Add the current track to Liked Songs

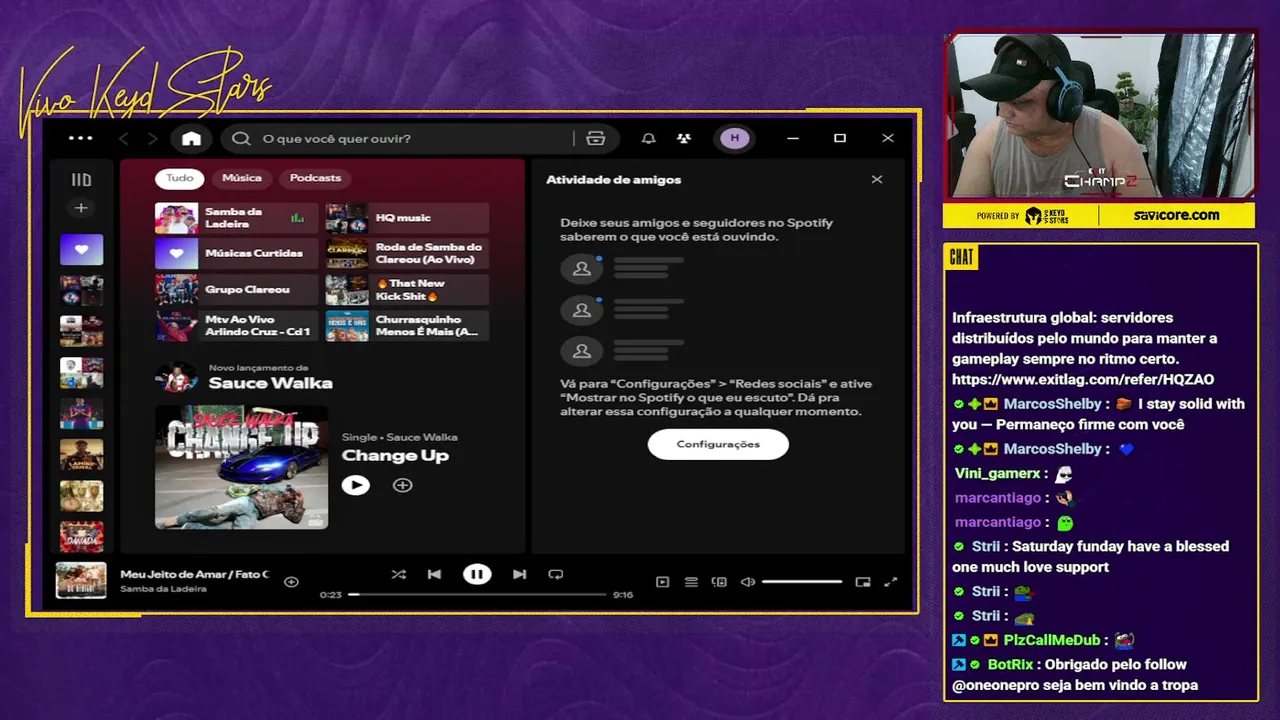(291, 582)
